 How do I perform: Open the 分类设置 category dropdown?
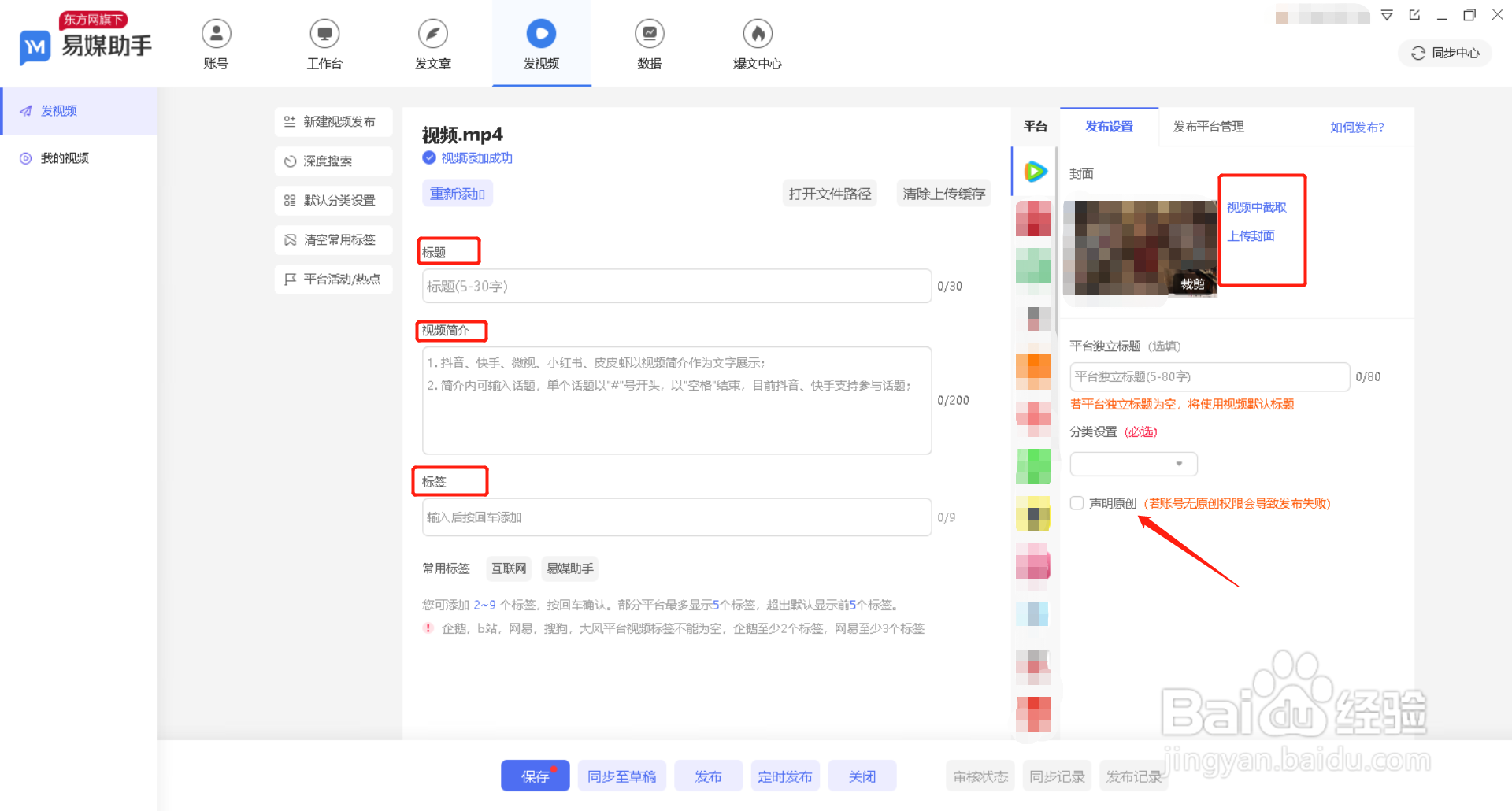click(x=1132, y=464)
